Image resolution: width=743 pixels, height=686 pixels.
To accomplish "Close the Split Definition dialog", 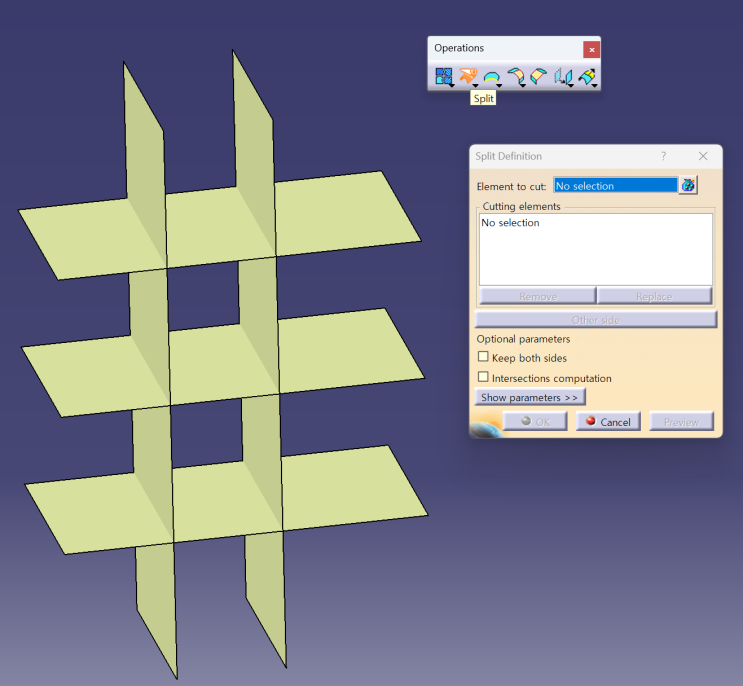I will (x=703, y=156).
